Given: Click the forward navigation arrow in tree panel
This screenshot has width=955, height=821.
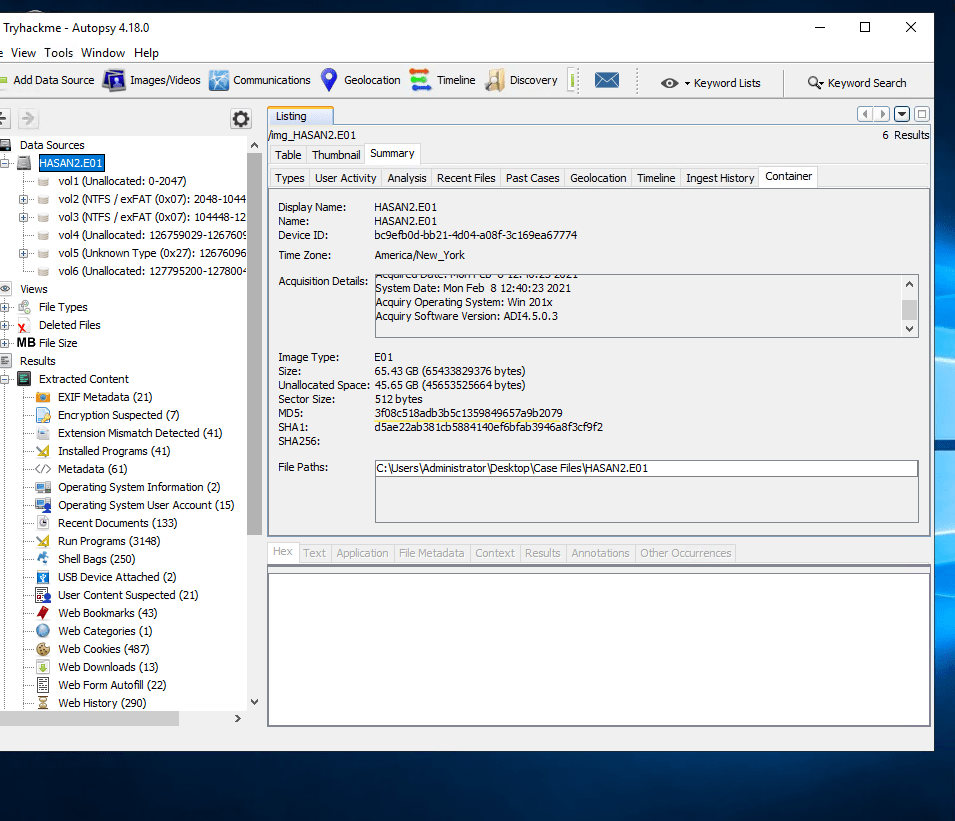Looking at the screenshot, I should 28,119.
